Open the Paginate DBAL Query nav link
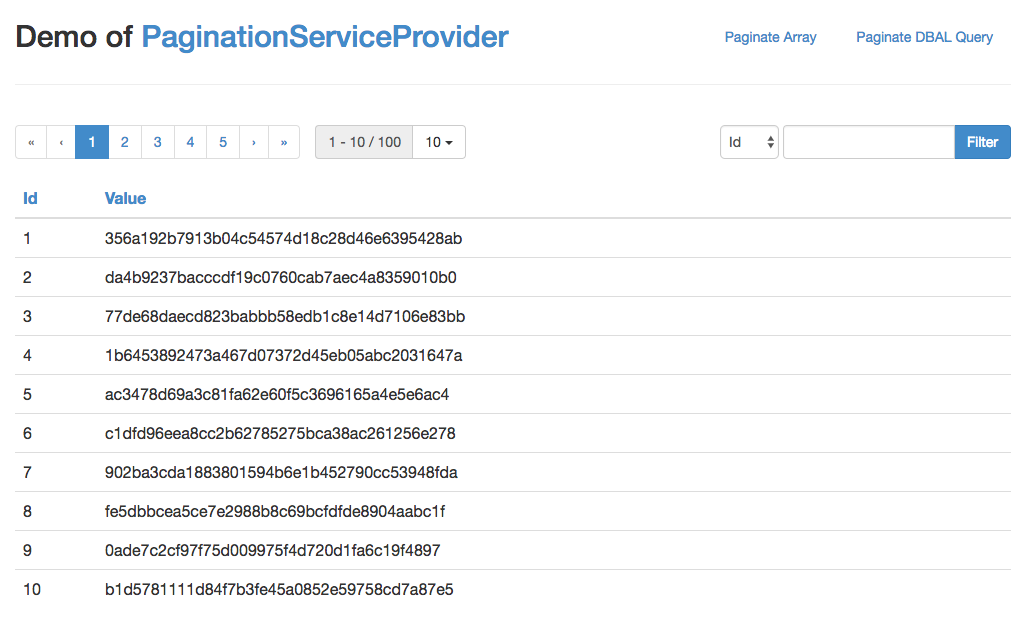Image resolution: width=1026 pixels, height=634 pixels. 924,37
